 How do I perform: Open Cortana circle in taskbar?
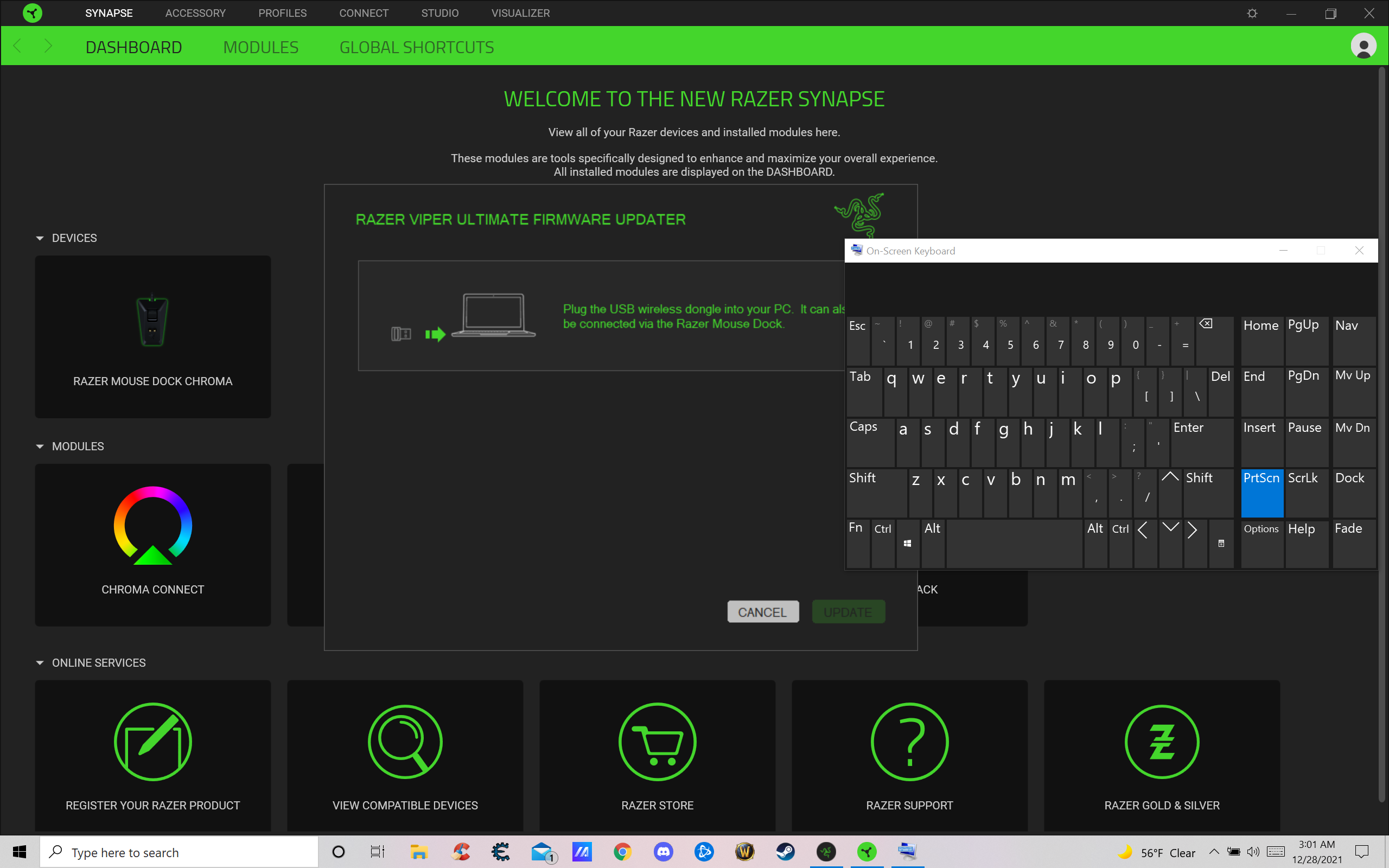(x=339, y=852)
